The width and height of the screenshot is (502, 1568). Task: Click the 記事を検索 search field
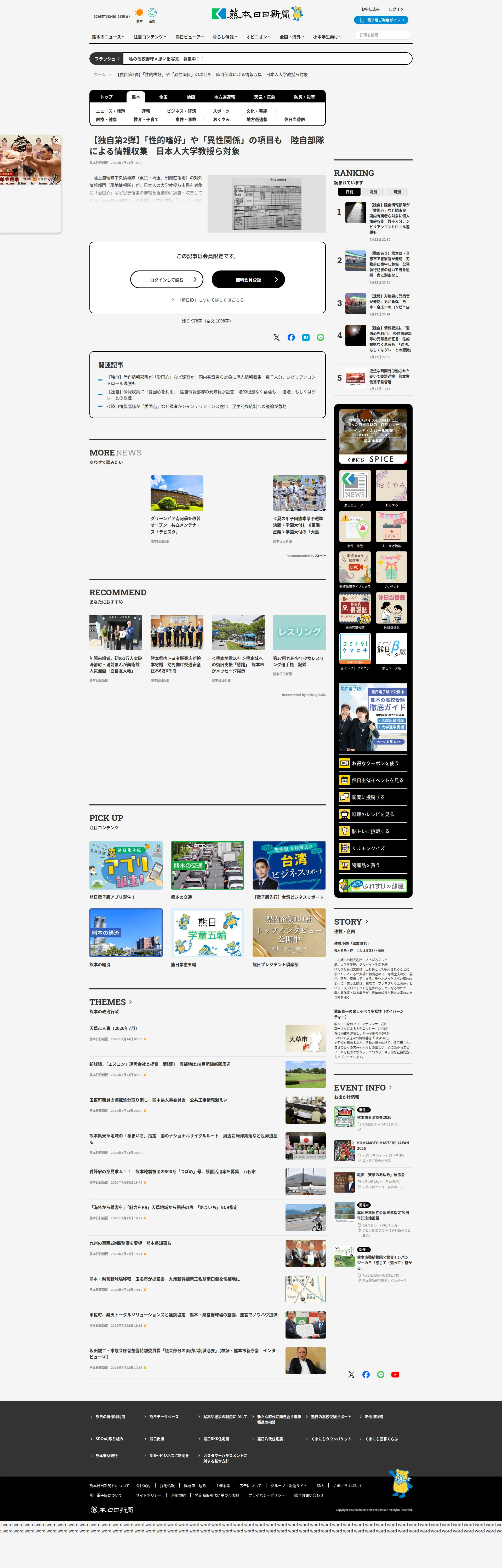pos(383,35)
